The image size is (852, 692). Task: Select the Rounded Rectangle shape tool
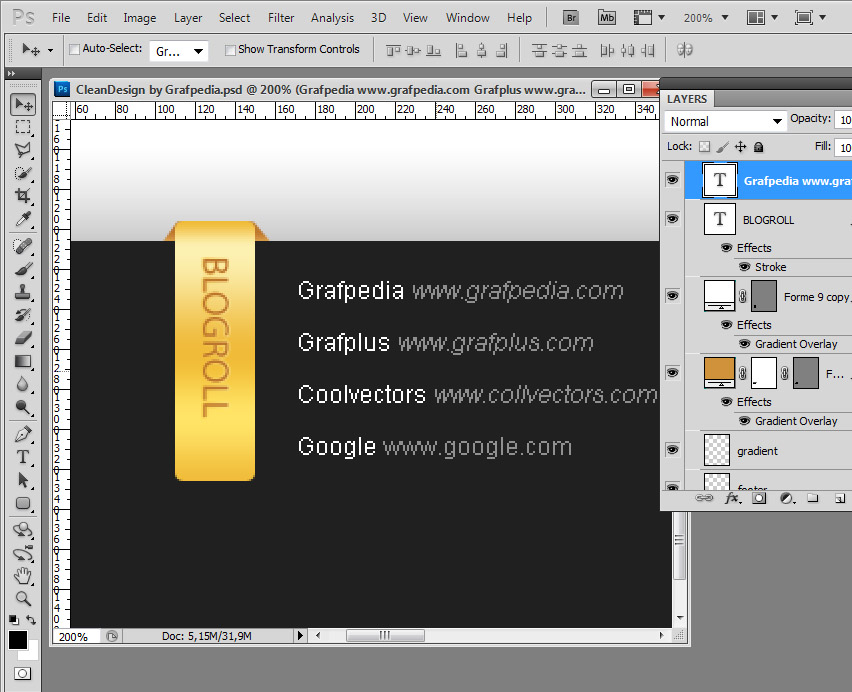[23, 503]
